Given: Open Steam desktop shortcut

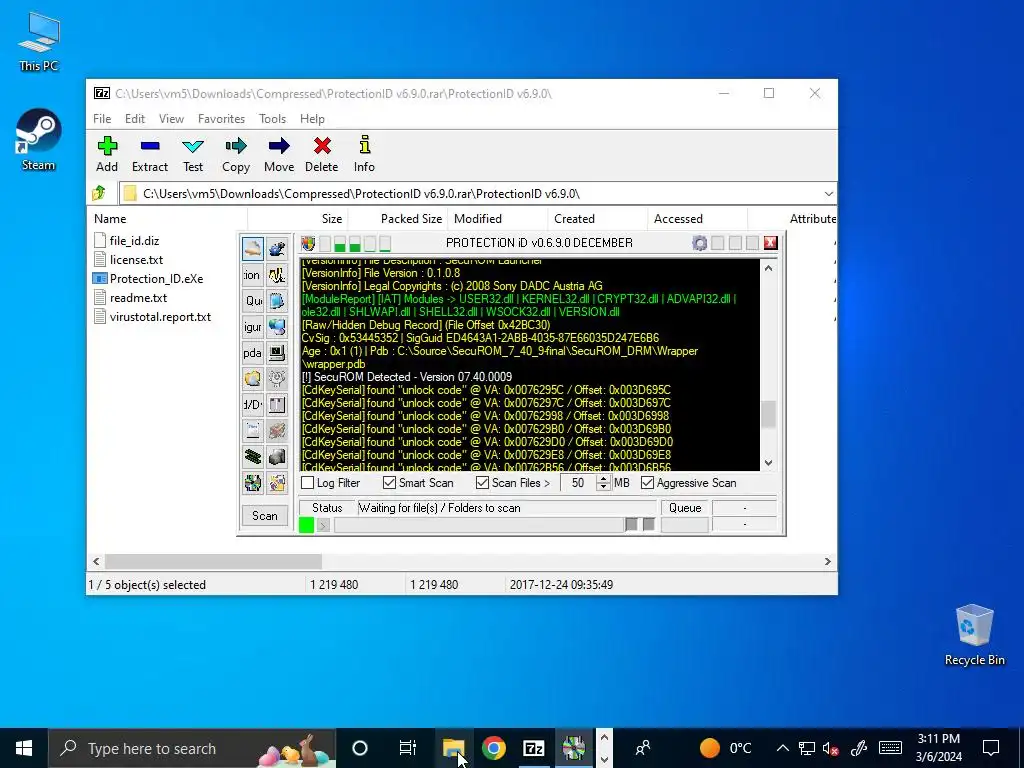Looking at the screenshot, I should click(x=39, y=140).
